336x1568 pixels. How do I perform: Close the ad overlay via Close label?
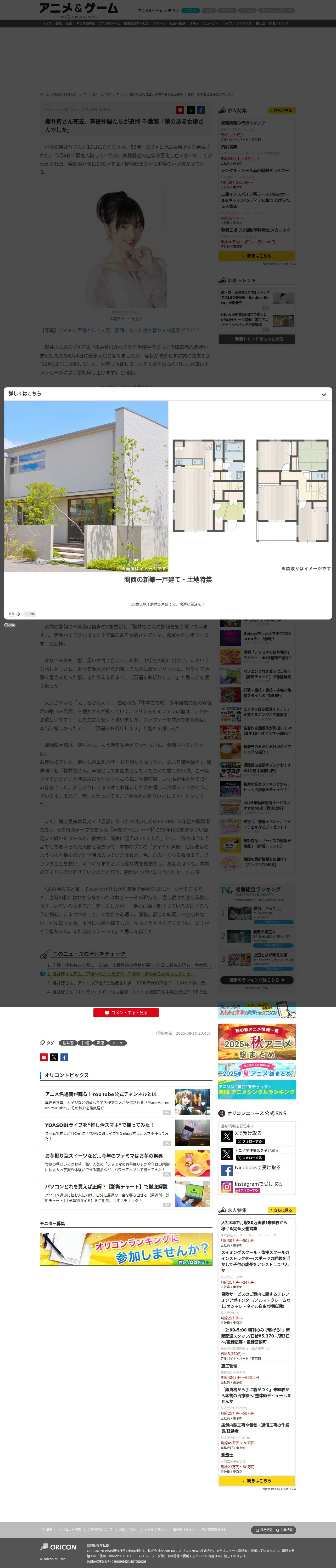10,625
